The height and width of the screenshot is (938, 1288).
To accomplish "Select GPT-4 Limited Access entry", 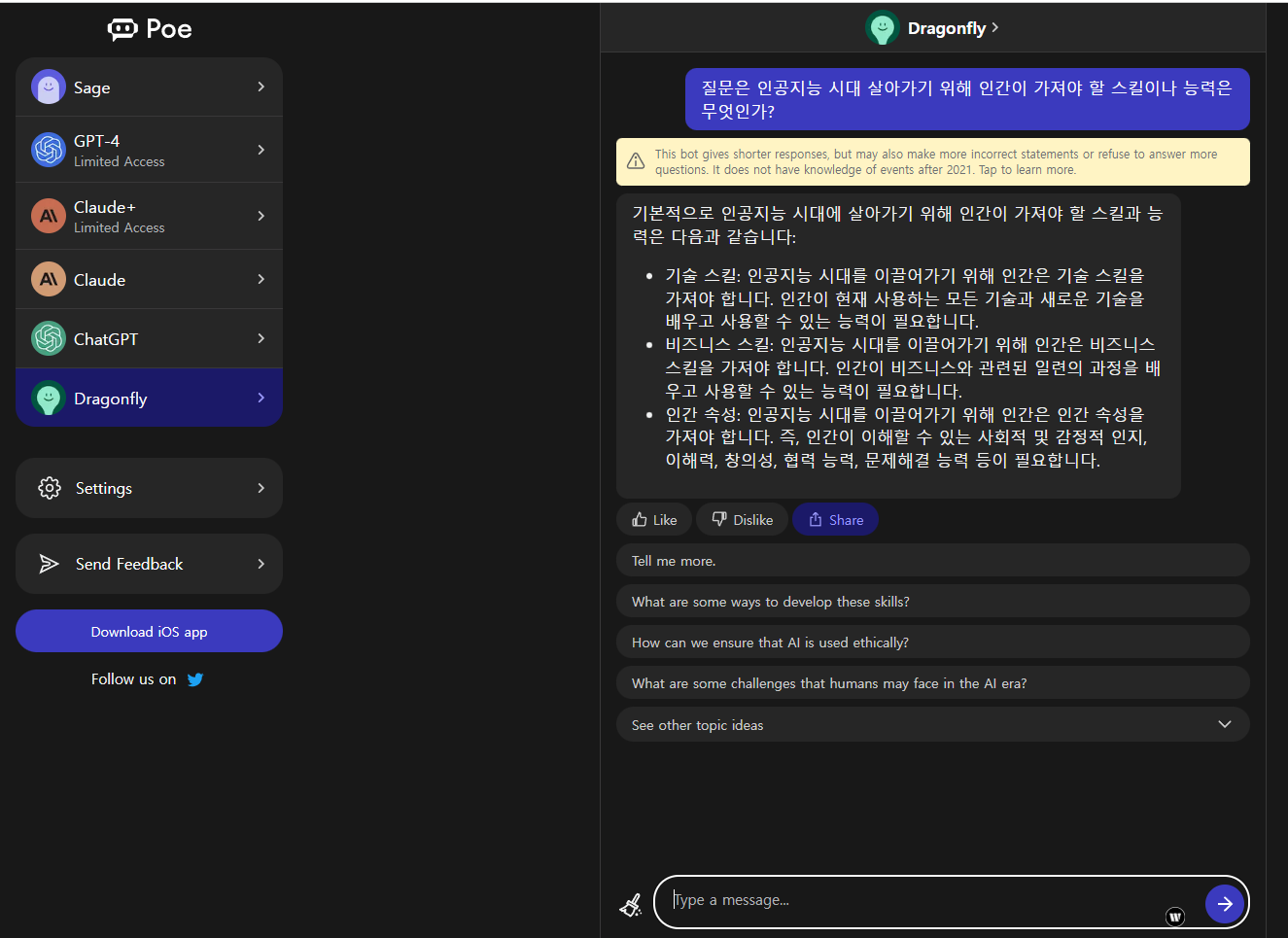I will pyautogui.click(x=149, y=150).
